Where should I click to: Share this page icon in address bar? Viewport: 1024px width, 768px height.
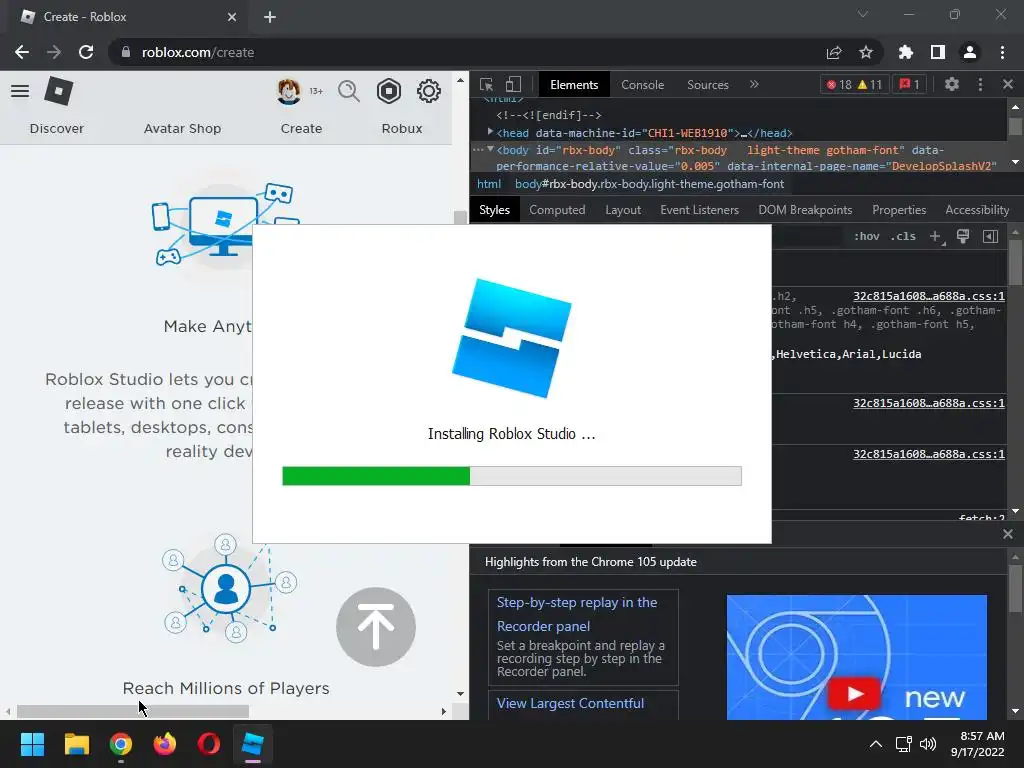click(x=834, y=52)
